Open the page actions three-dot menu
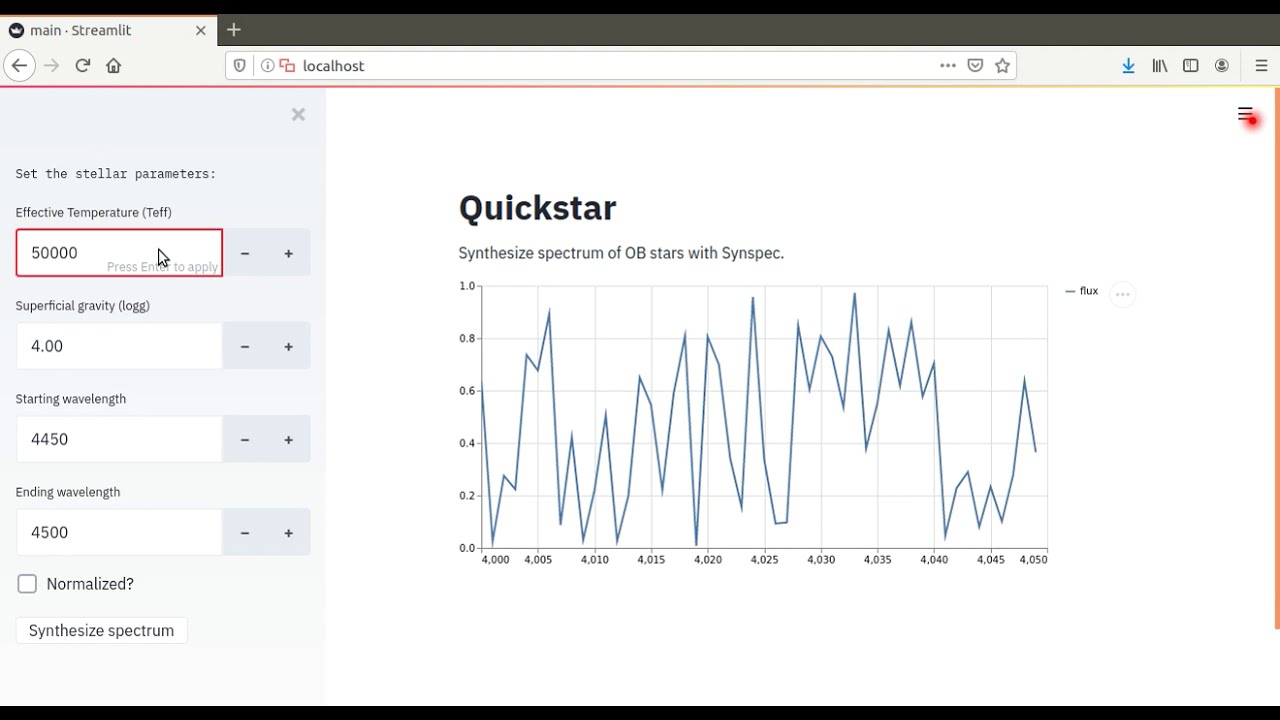Image resolution: width=1280 pixels, height=720 pixels. [948, 66]
